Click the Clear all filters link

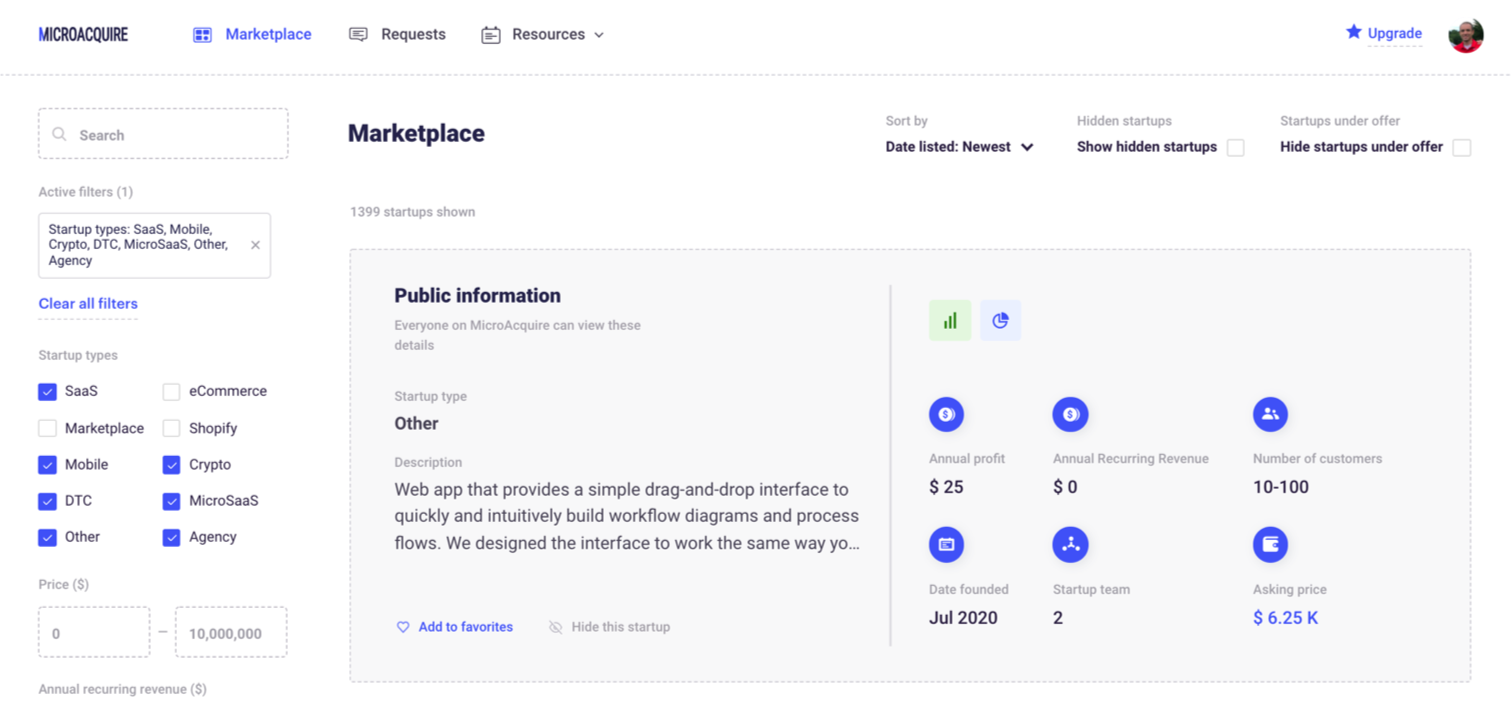point(88,303)
